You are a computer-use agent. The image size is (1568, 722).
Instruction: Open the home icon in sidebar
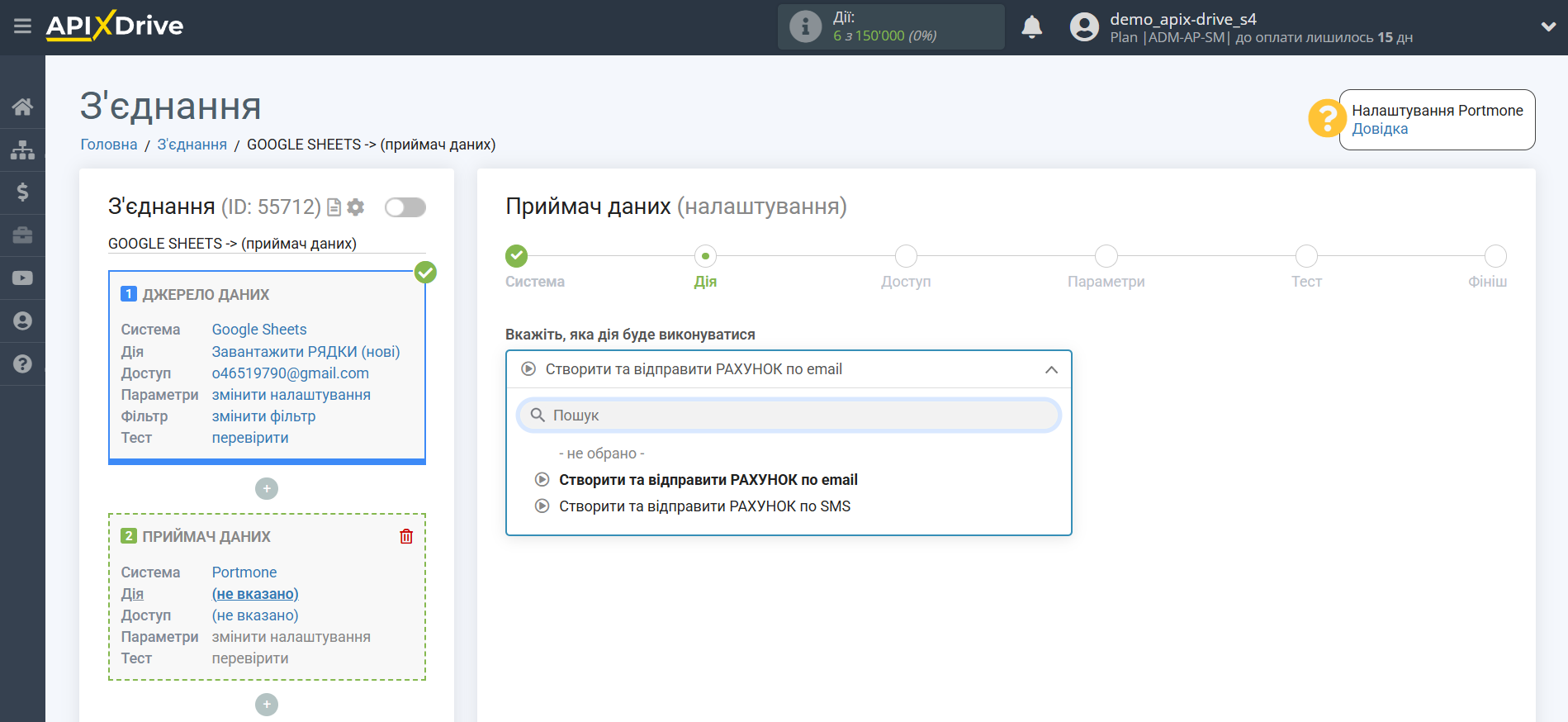[22, 107]
